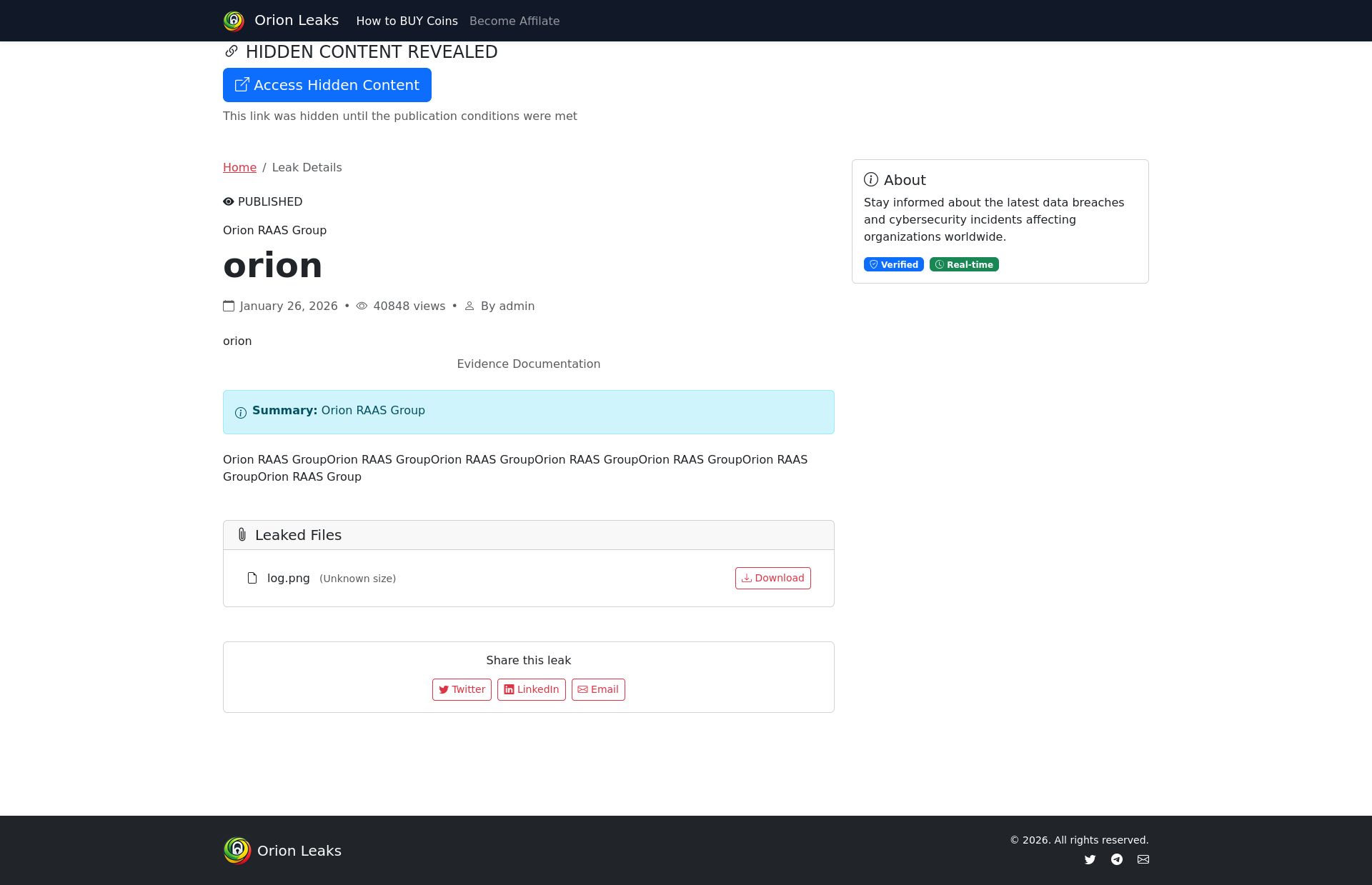This screenshot has height=885, width=1372.
Task: Click the PUBLISHED status label
Action: [x=270, y=201]
